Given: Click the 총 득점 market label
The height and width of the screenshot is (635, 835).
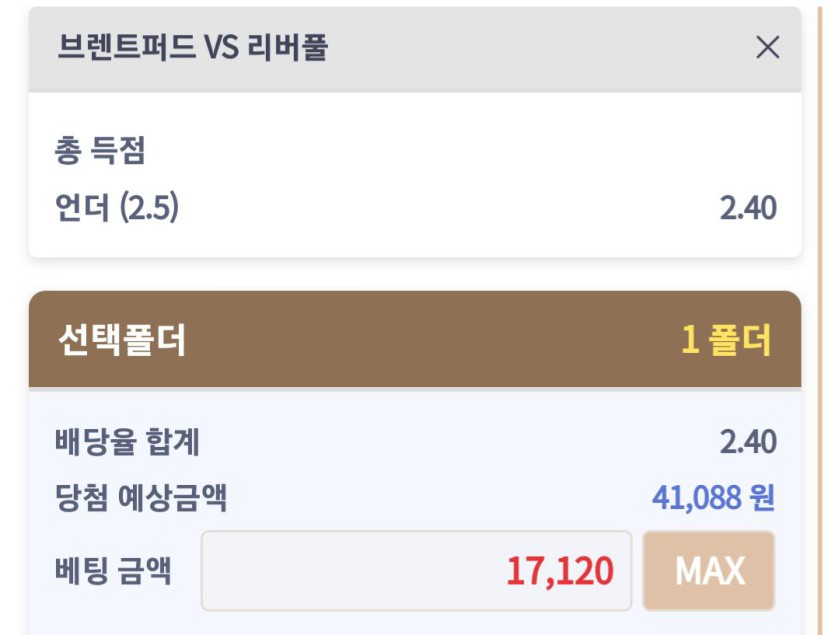Looking at the screenshot, I should click(x=100, y=151).
